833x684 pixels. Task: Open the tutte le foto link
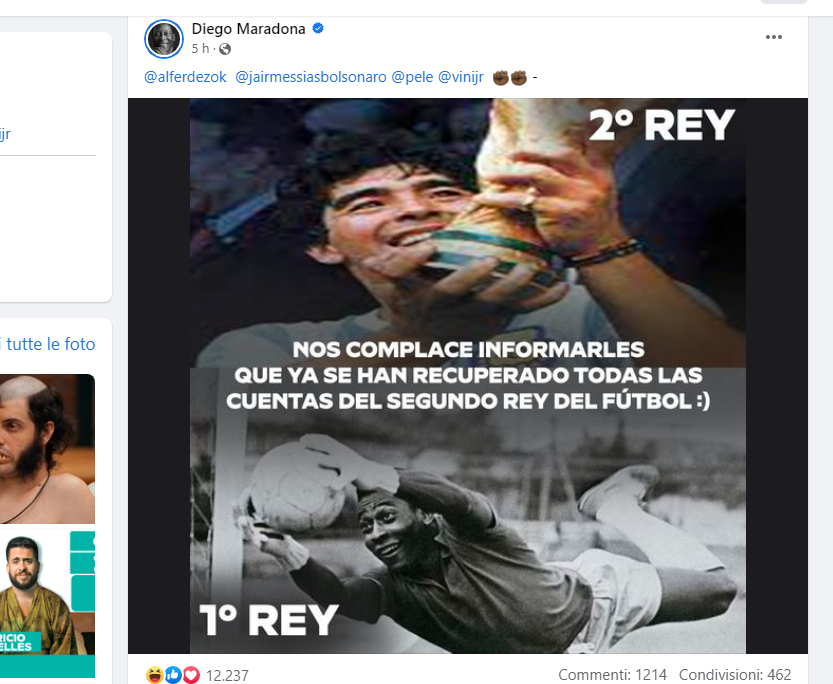[50, 344]
